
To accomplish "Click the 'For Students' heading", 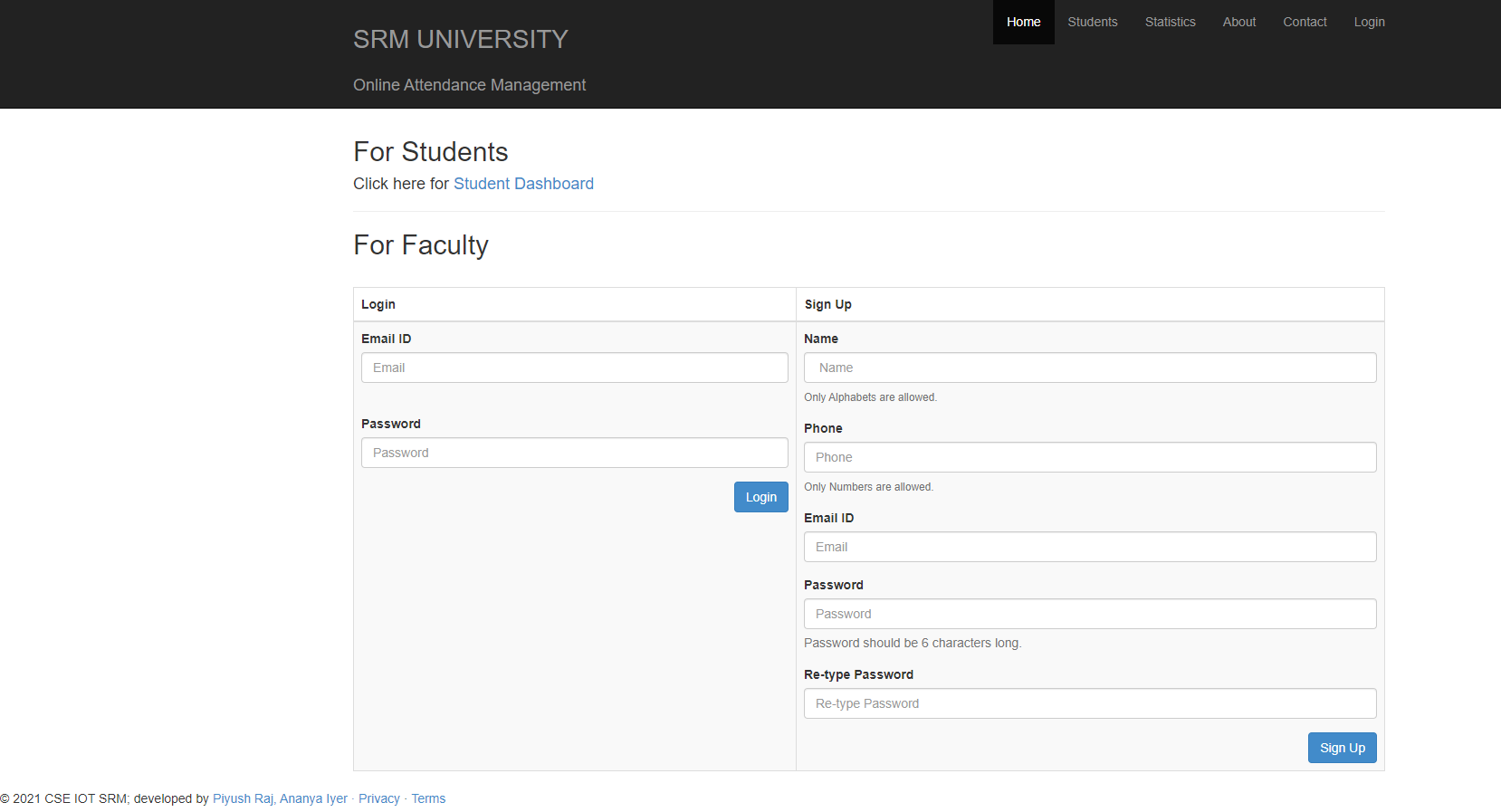I will [x=431, y=151].
